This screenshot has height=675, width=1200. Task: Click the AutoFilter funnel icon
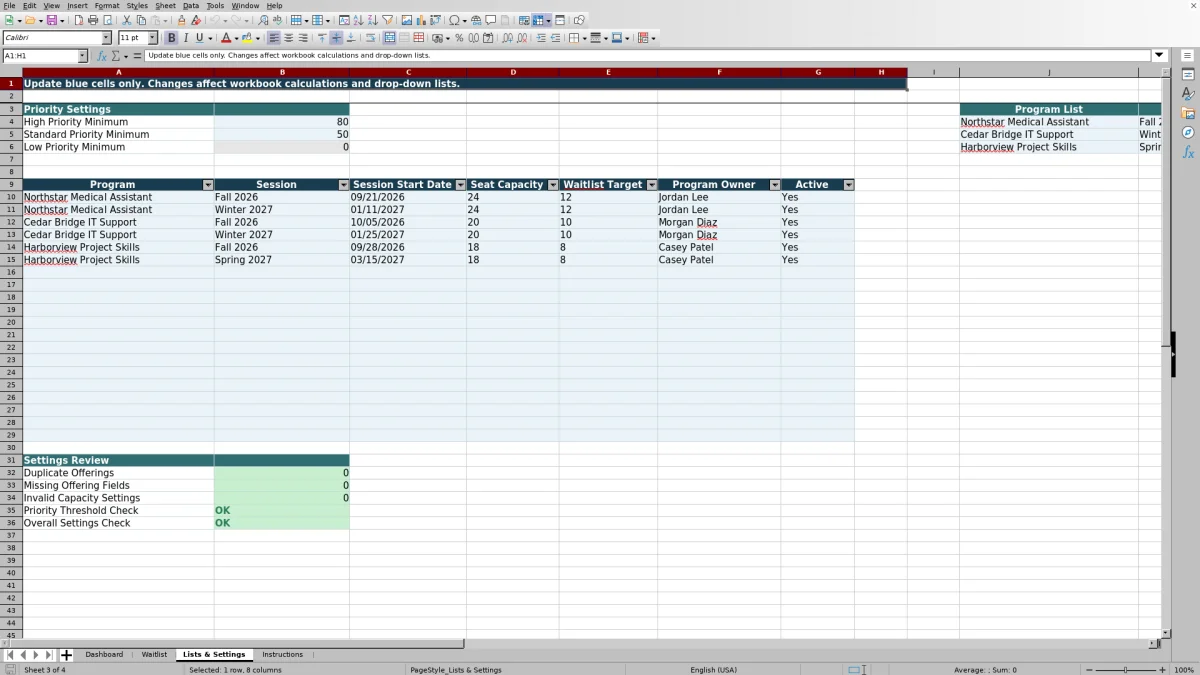pyautogui.click(x=386, y=20)
